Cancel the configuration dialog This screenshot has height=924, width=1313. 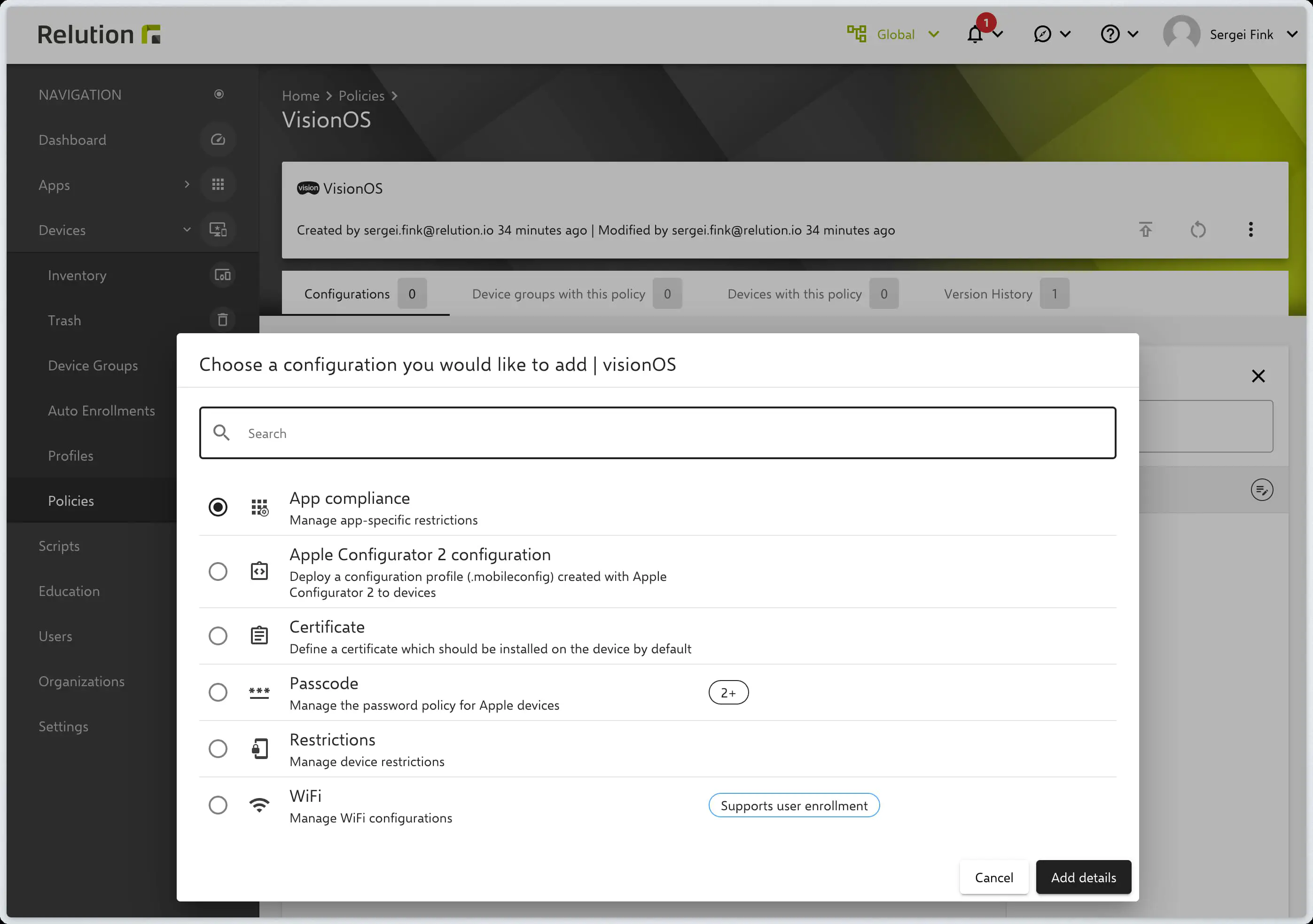[993, 877]
